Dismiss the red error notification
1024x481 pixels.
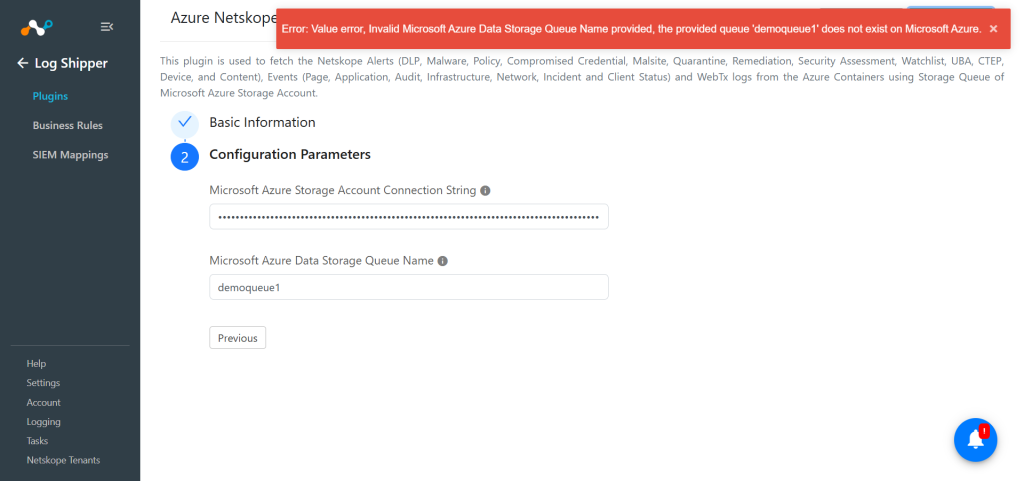pos(993,29)
